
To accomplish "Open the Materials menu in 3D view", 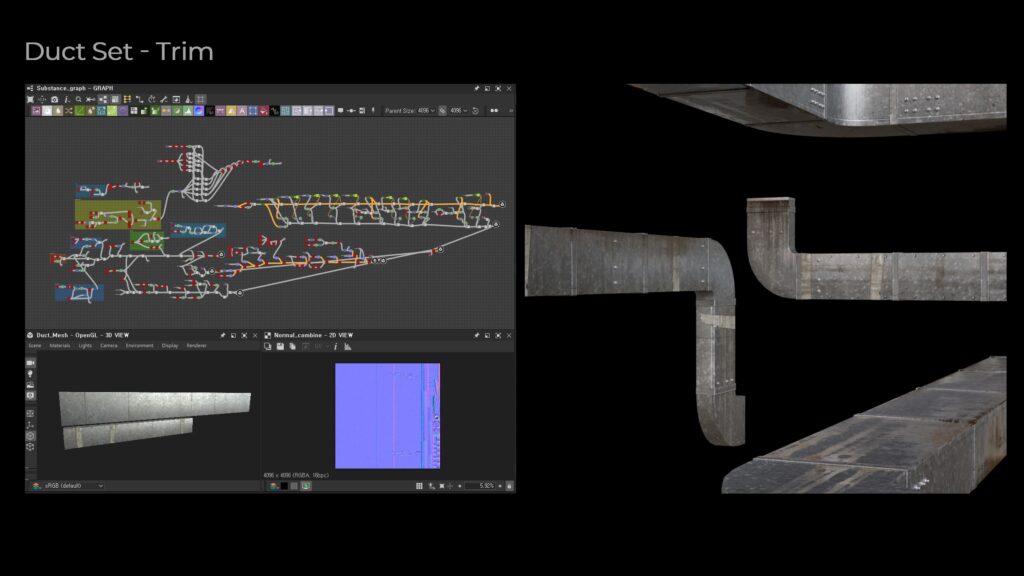I will [x=60, y=346].
